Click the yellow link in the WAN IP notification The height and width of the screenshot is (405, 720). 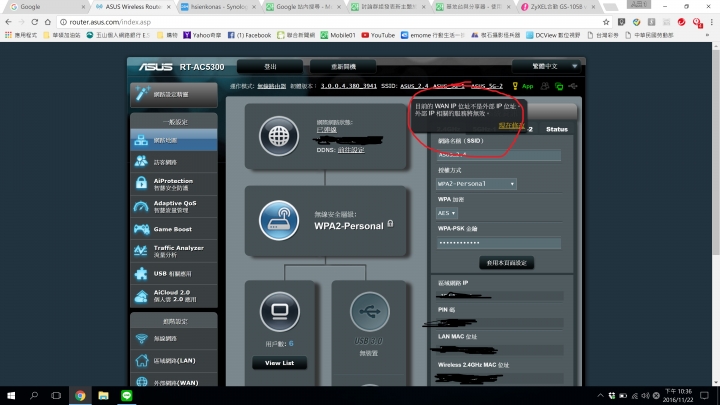511,125
